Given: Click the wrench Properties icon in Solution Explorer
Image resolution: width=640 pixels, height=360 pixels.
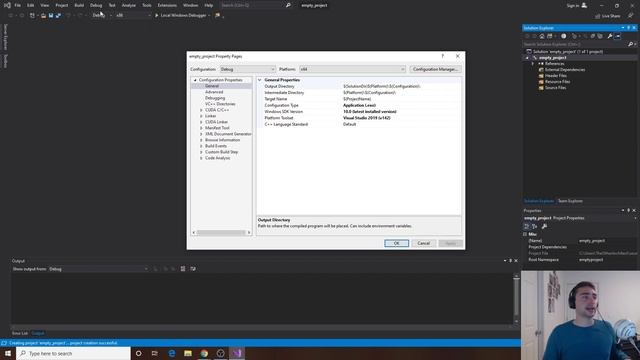Looking at the screenshot, I should [609, 36].
